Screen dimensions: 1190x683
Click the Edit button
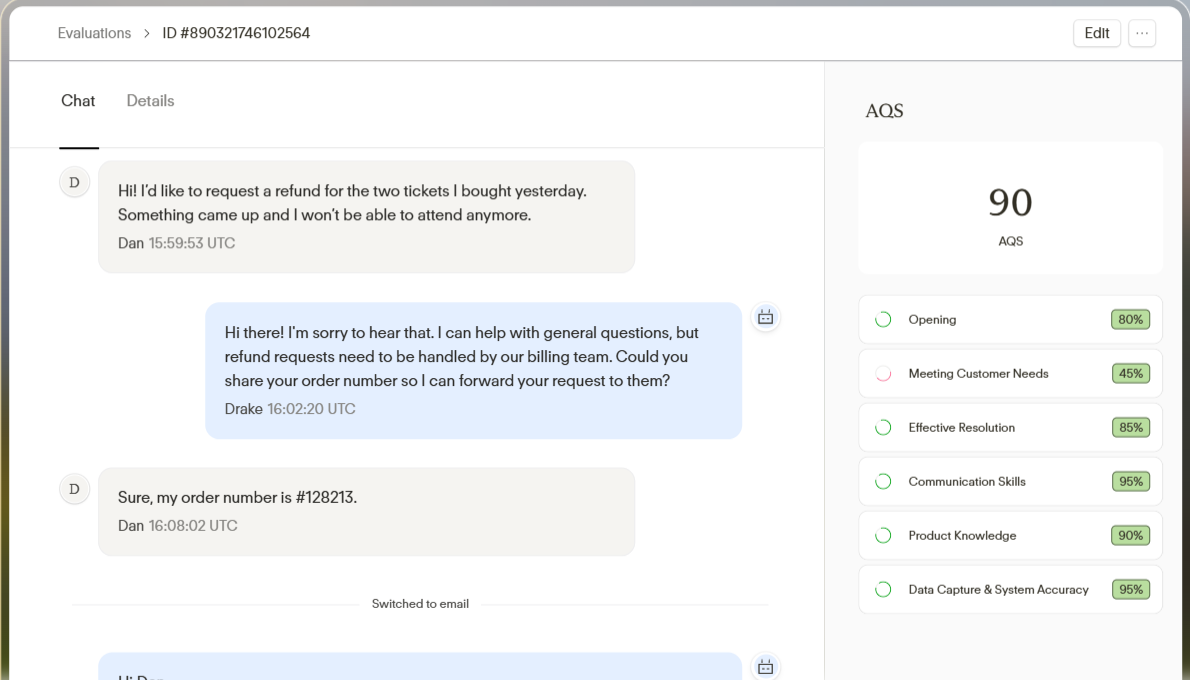tap(1097, 33)
